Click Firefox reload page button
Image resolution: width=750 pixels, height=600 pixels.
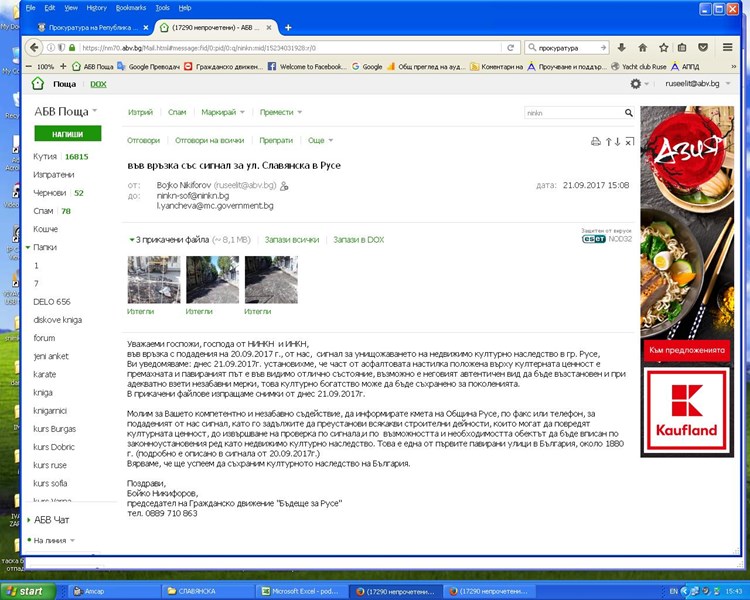coord(513,47)
